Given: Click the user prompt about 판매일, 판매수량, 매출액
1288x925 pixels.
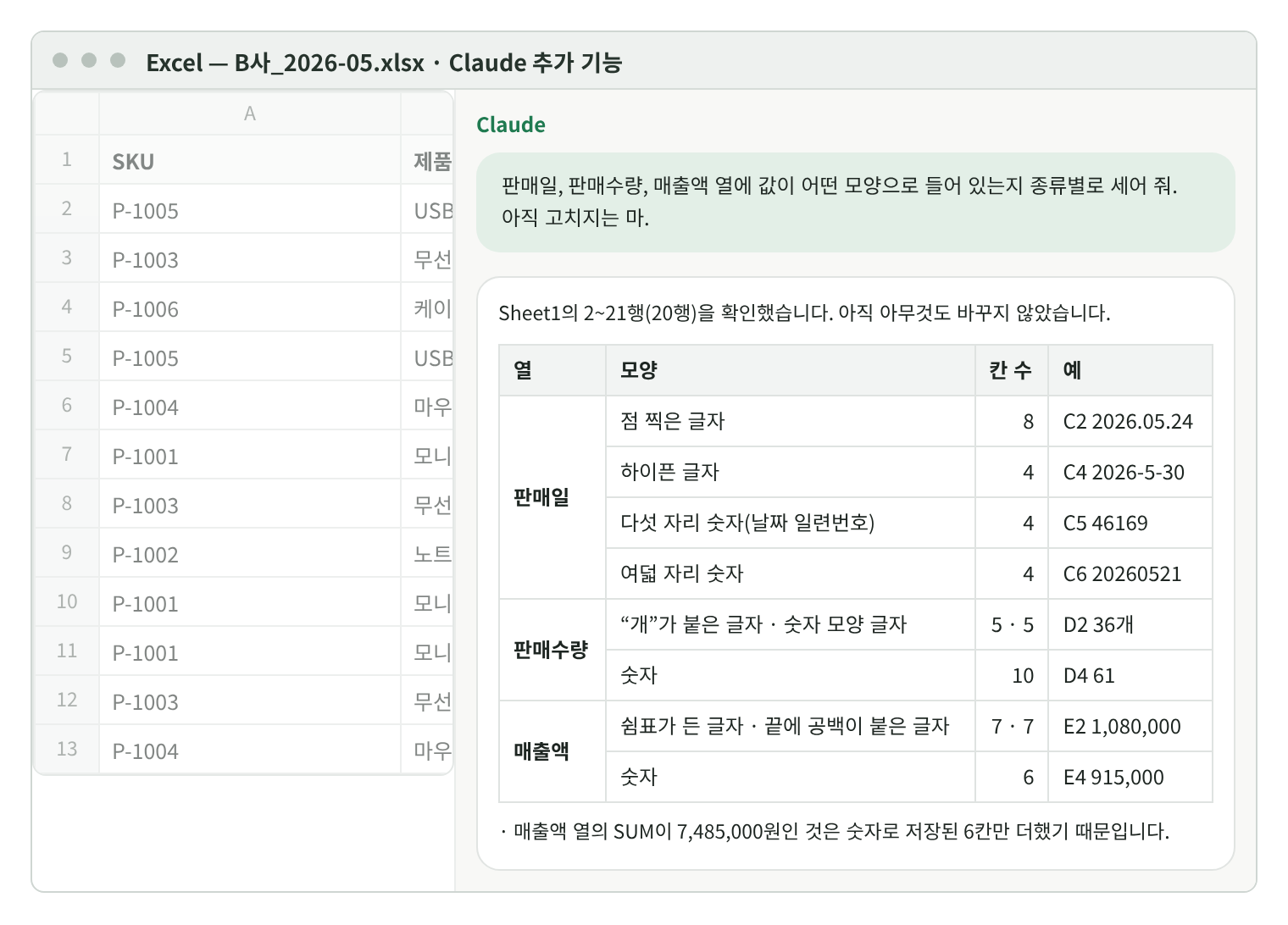Looking at the screenshot, I should 855,202.
